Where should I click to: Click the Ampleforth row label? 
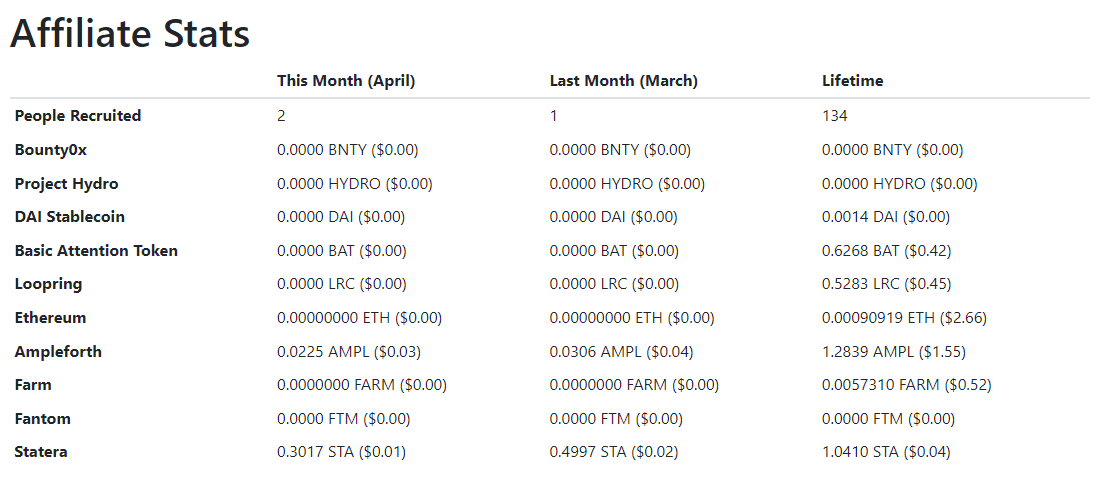tap(58, 351)
